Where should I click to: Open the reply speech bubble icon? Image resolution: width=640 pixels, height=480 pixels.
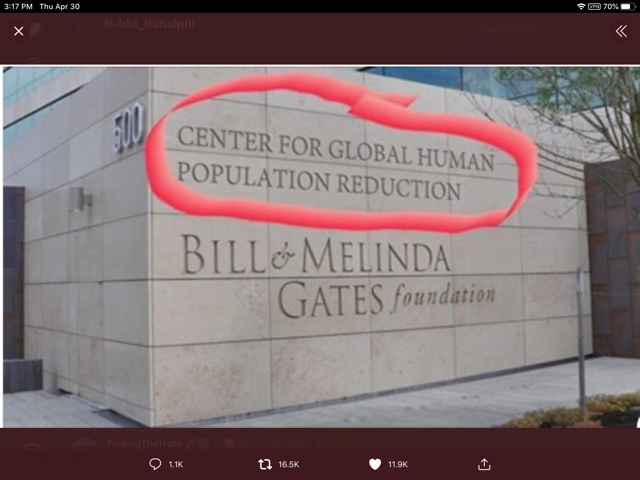point(155,464)
